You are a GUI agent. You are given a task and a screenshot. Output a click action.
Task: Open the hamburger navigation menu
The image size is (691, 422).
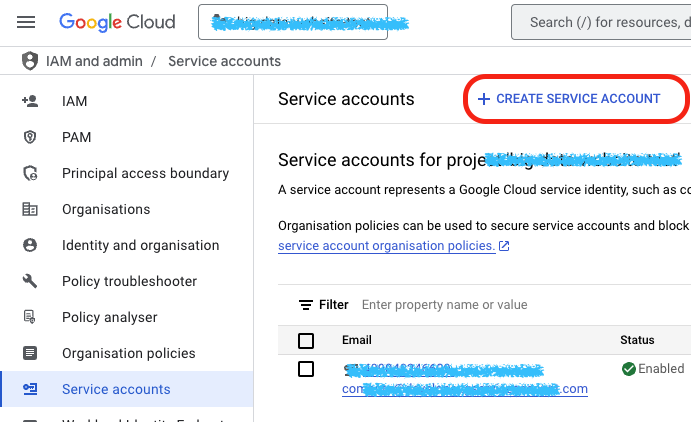26,22
